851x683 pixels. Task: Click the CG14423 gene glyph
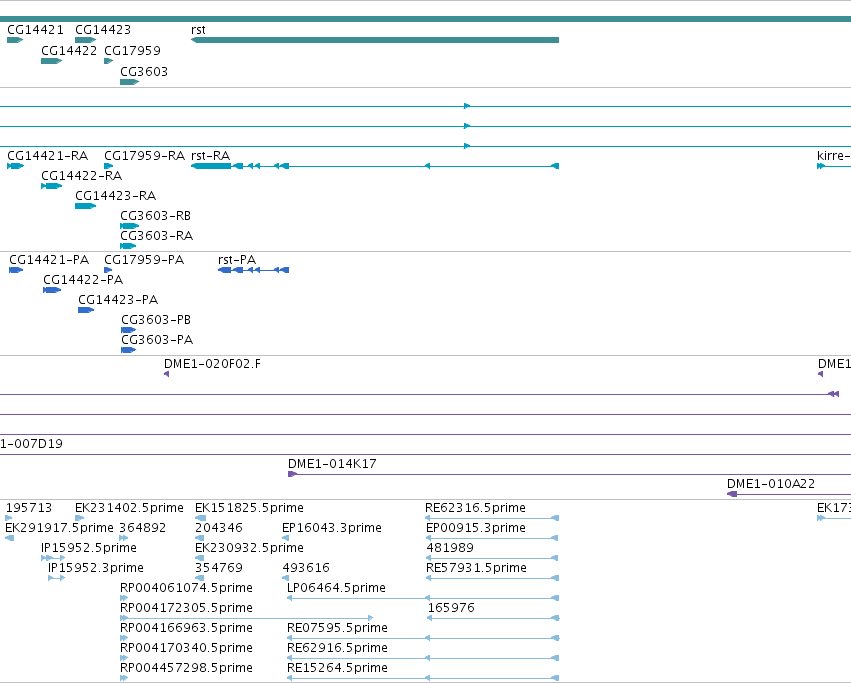coord(85,40)
